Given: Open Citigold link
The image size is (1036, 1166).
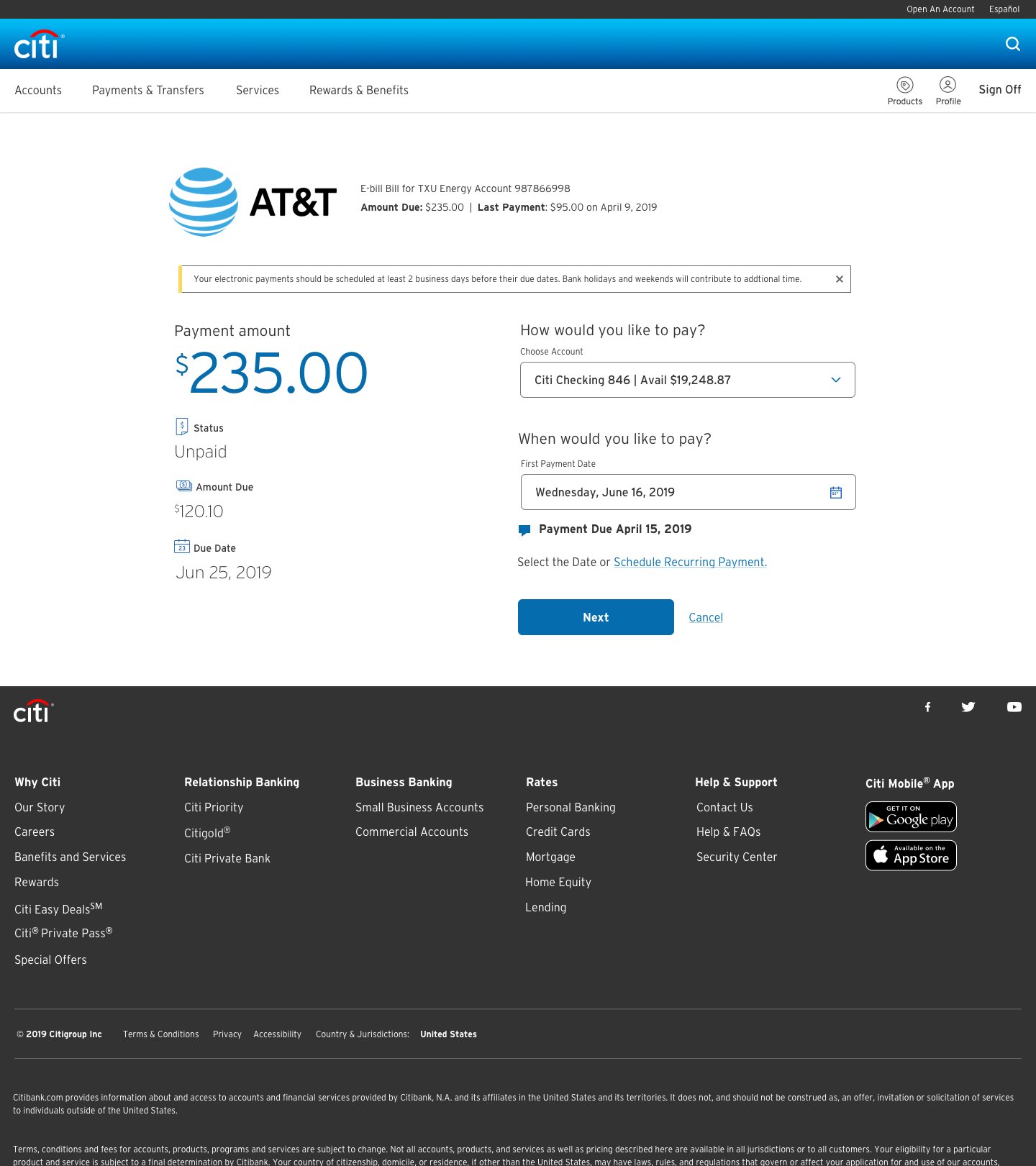Looking at the screenshot, I should pos(207,832).
